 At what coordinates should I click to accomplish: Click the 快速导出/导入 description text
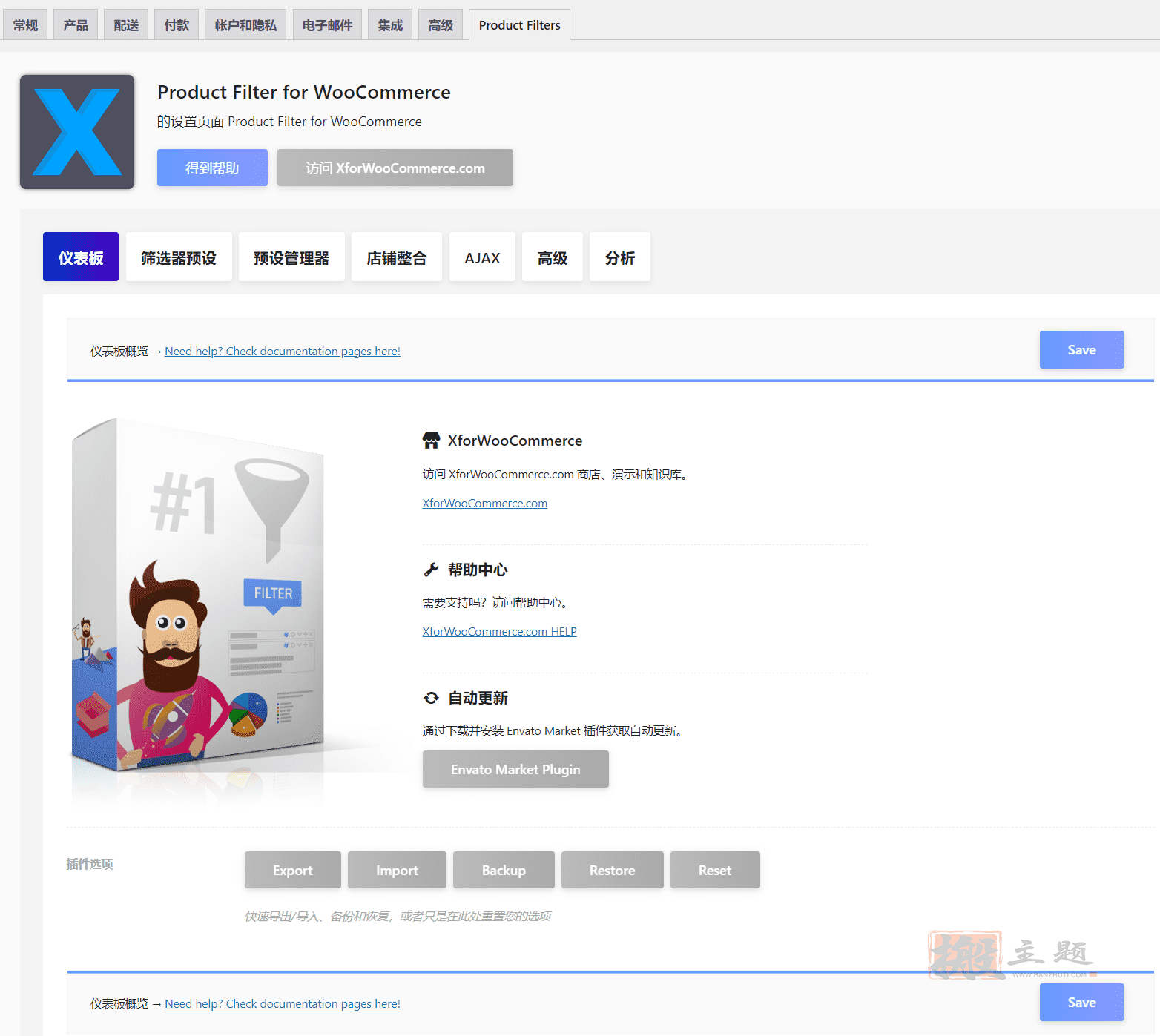click(398, 917)
